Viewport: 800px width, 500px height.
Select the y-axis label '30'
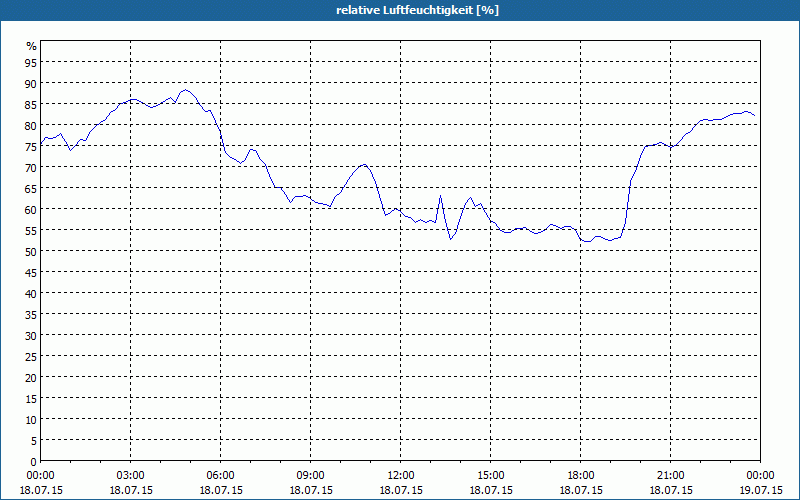pos(31,335)
